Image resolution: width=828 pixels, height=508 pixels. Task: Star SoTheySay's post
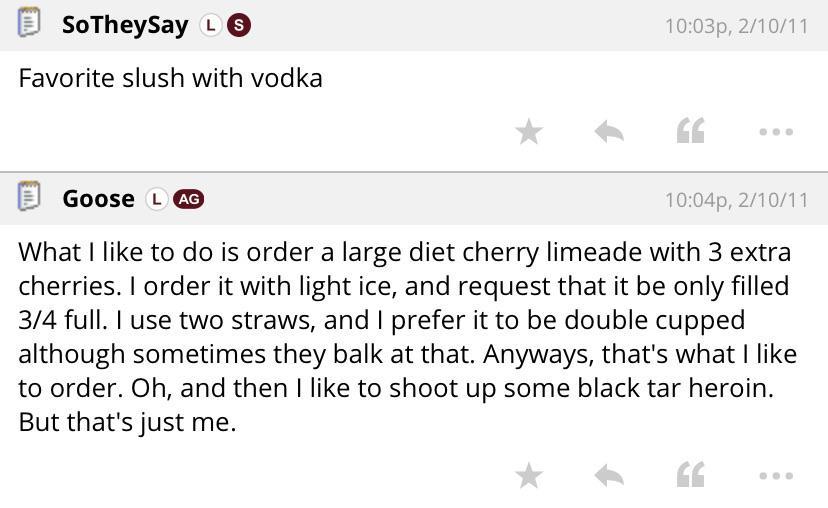coord(529,131)
